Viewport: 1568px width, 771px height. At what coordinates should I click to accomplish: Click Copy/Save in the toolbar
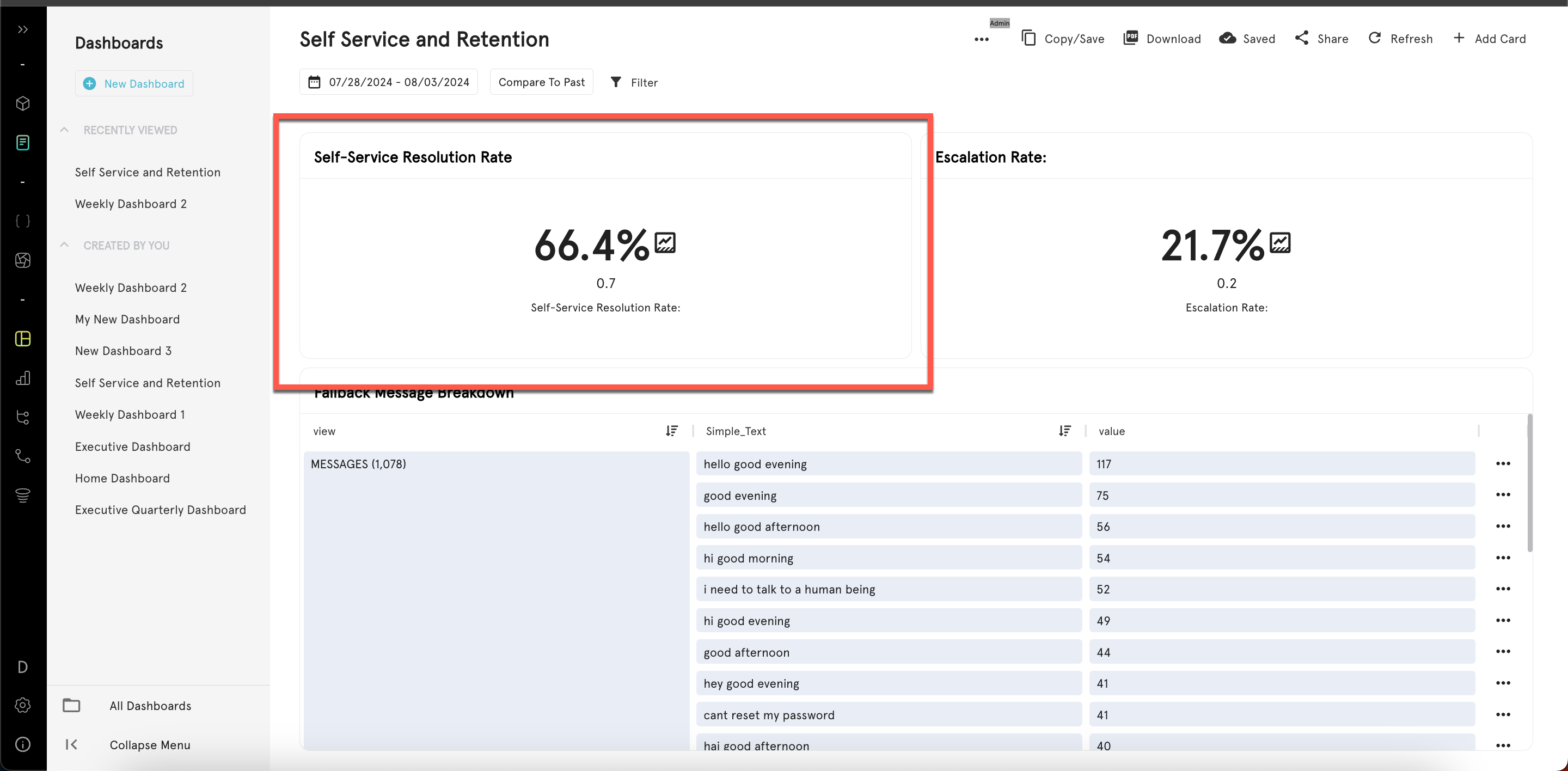1063,39
